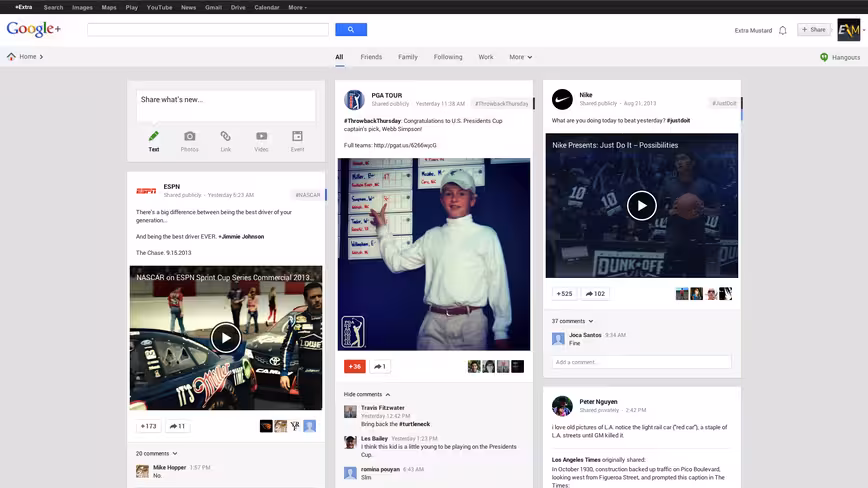The height and width of the screenshot is (488, 868).
Task: Open ESPN profile logo
Action: click(x=146, y=191)
